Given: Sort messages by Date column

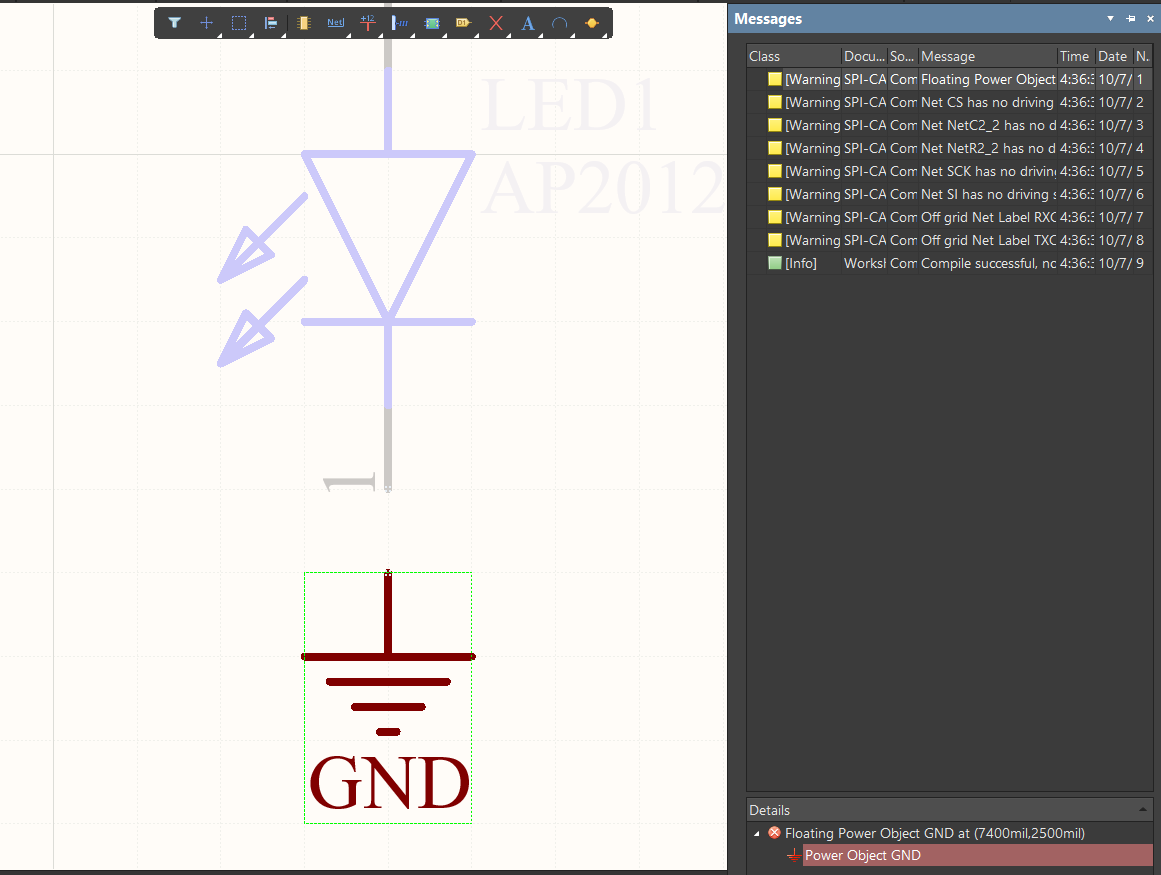Looking at the screenshot, I should (x=1114, y=56).
